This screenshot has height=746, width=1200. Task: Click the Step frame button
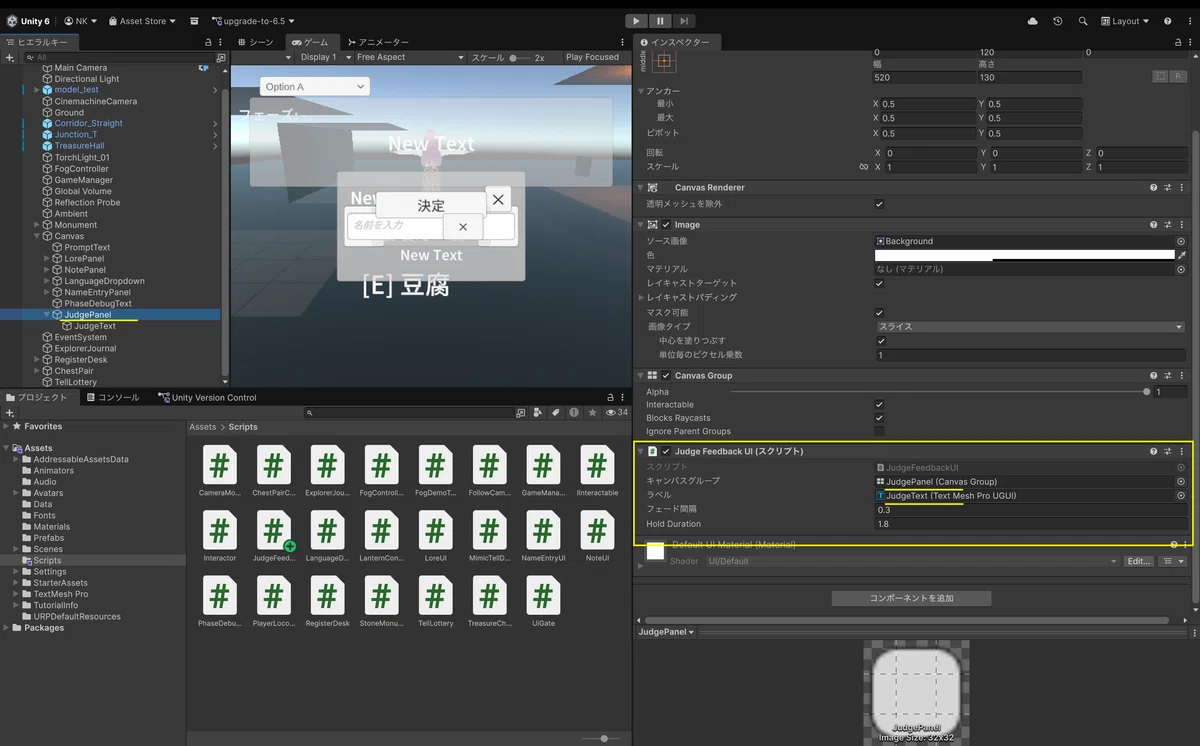(x=684, y=21)
